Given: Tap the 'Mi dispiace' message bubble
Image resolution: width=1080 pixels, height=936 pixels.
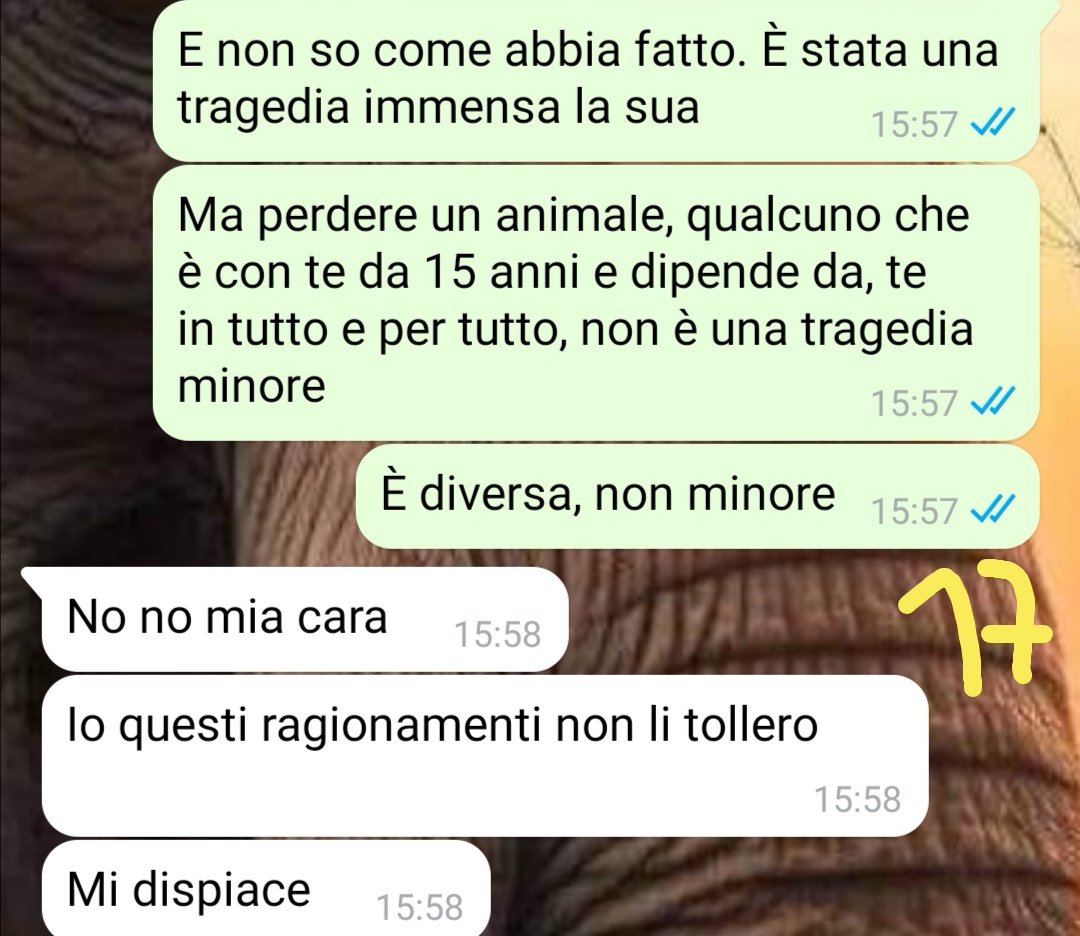Looking at the screenshot, I should [x=266, y=888].
